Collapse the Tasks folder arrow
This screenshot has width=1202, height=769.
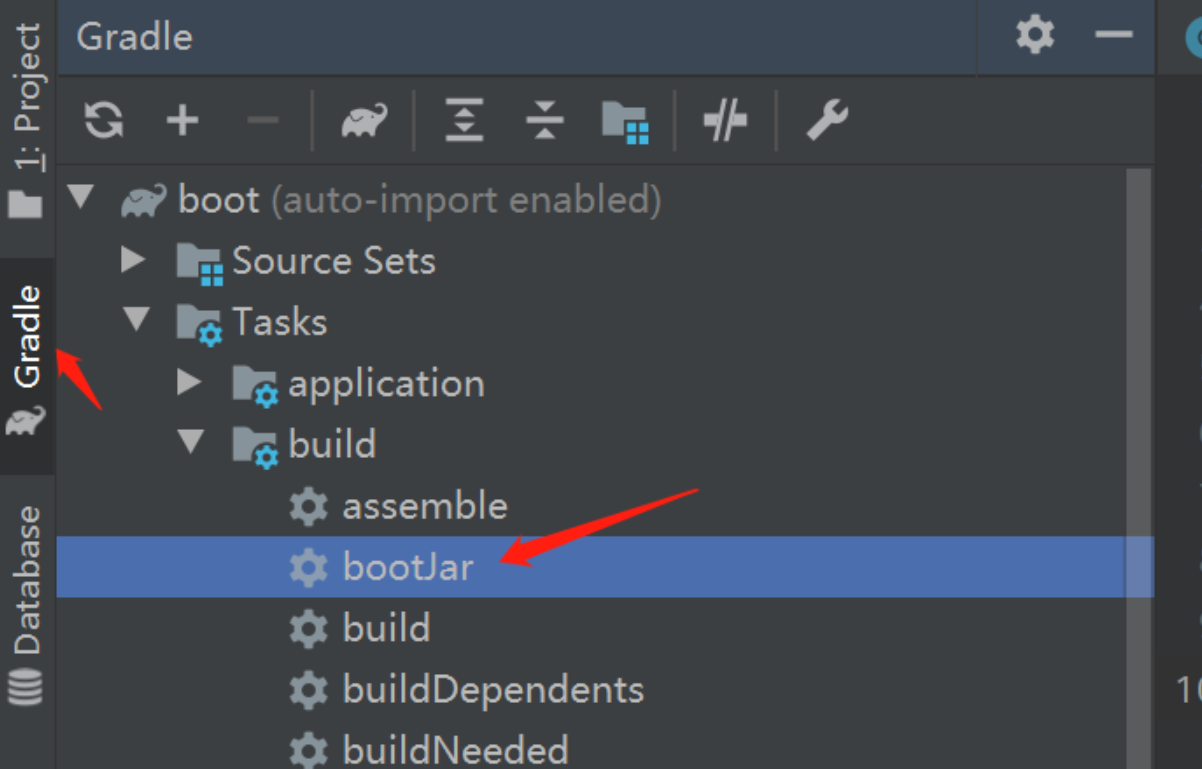pyautogui.click(x=136, y=321)
